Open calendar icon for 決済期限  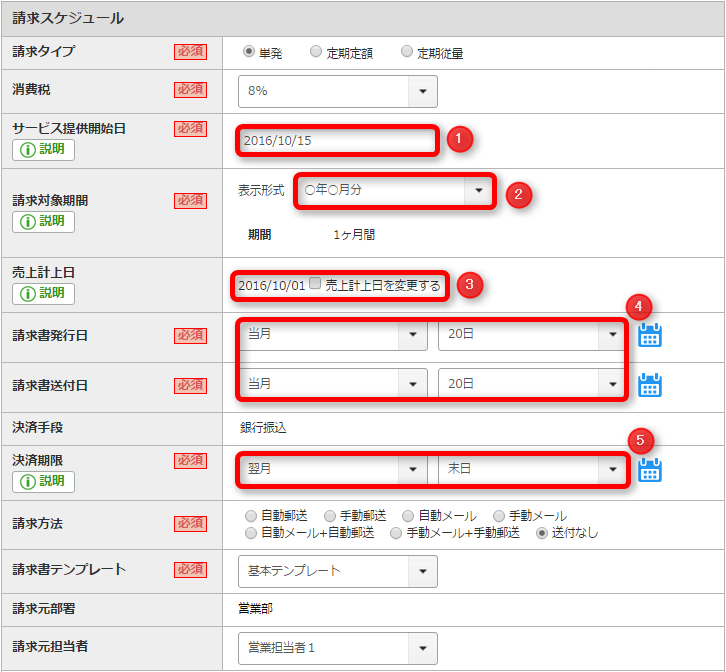(x=650, y=470)
